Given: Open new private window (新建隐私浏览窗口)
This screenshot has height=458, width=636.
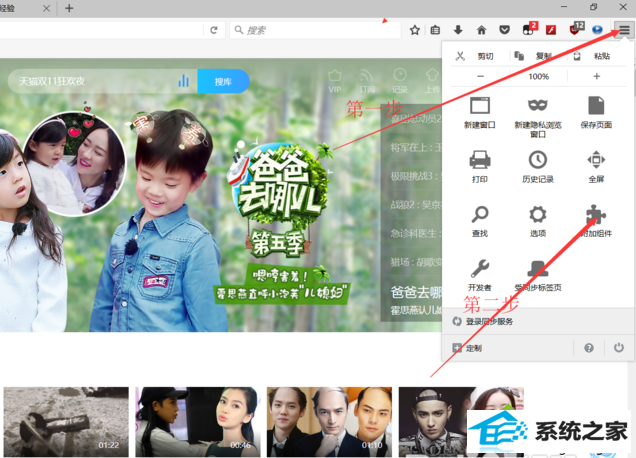Looking at the screenshot, I should coord(538,117).
